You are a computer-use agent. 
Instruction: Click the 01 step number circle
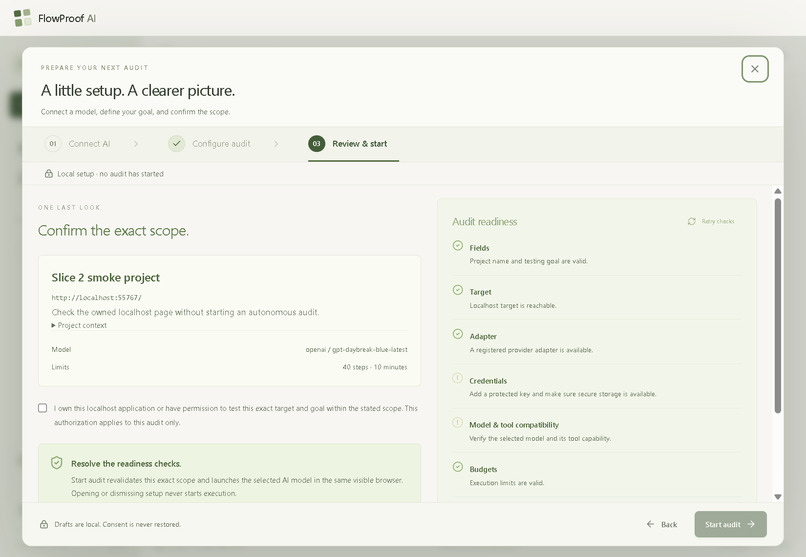(x=53, y=143)
